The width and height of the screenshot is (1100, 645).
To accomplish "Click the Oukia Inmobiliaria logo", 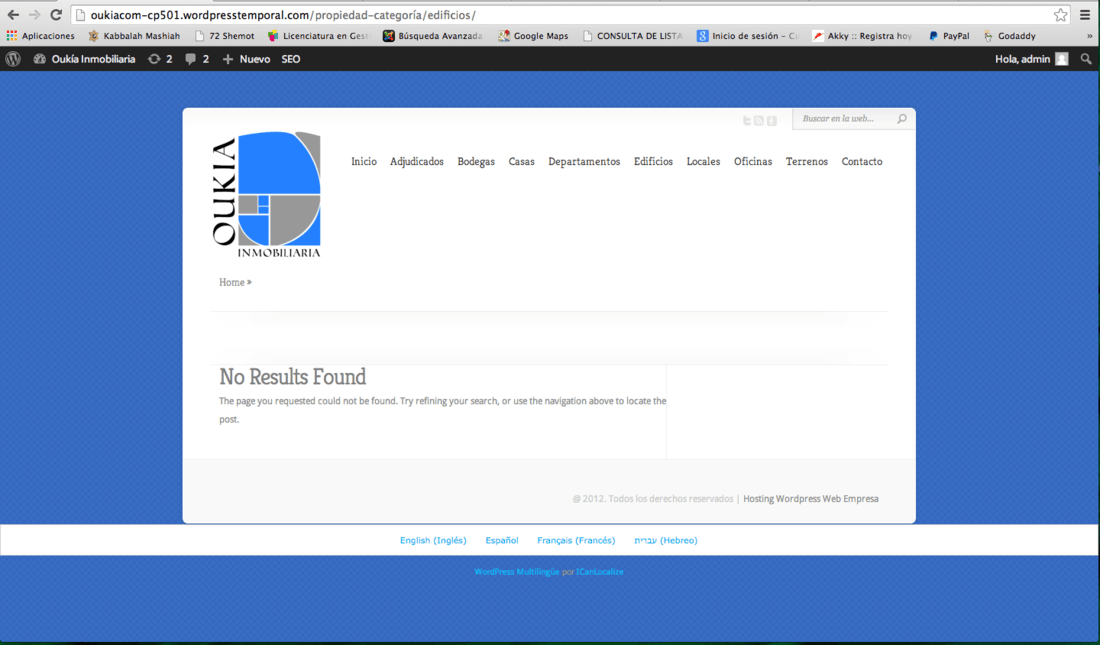I will click(x=267, y=194).
